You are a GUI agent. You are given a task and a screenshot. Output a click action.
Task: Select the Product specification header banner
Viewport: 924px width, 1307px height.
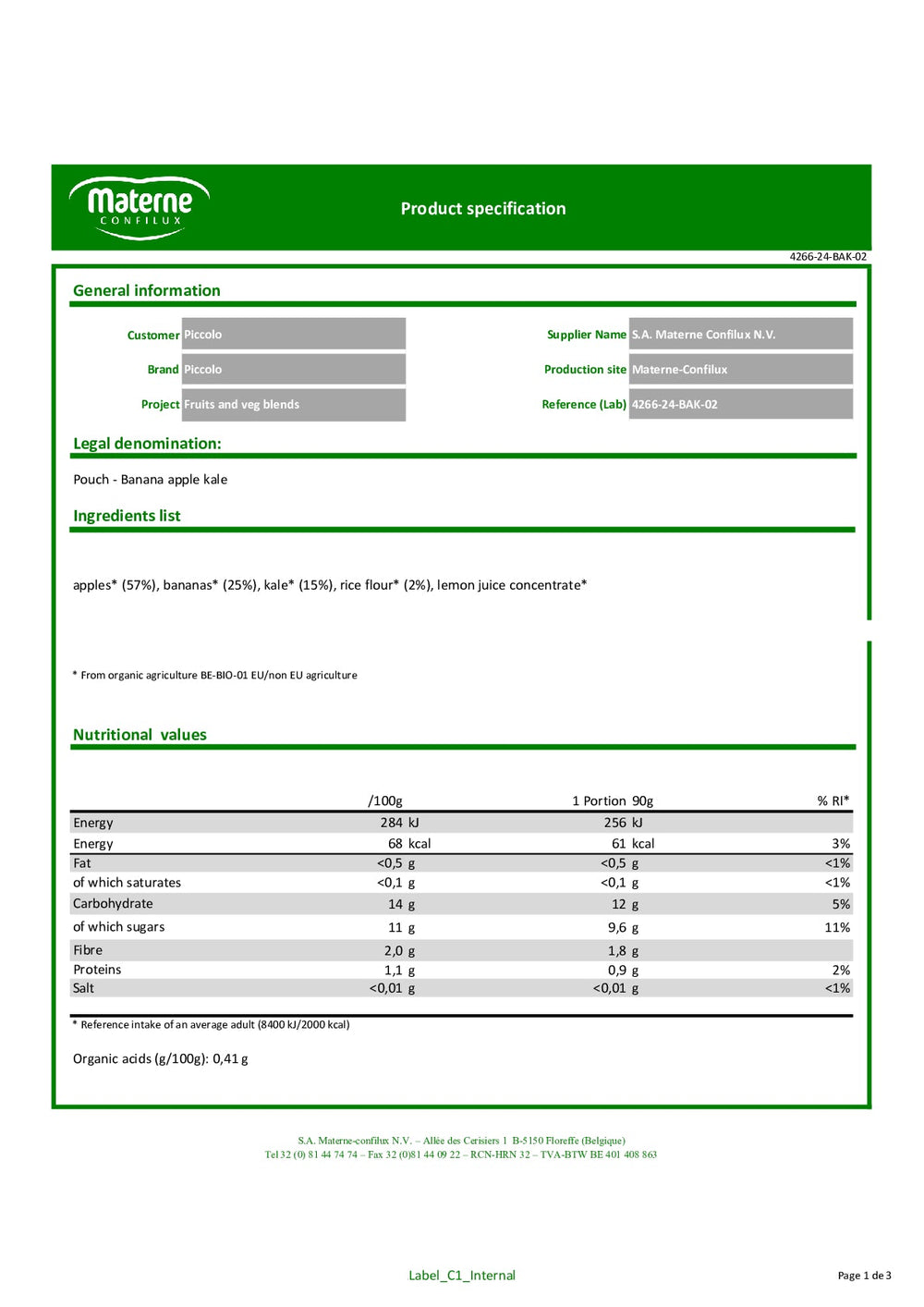(482, 209)
